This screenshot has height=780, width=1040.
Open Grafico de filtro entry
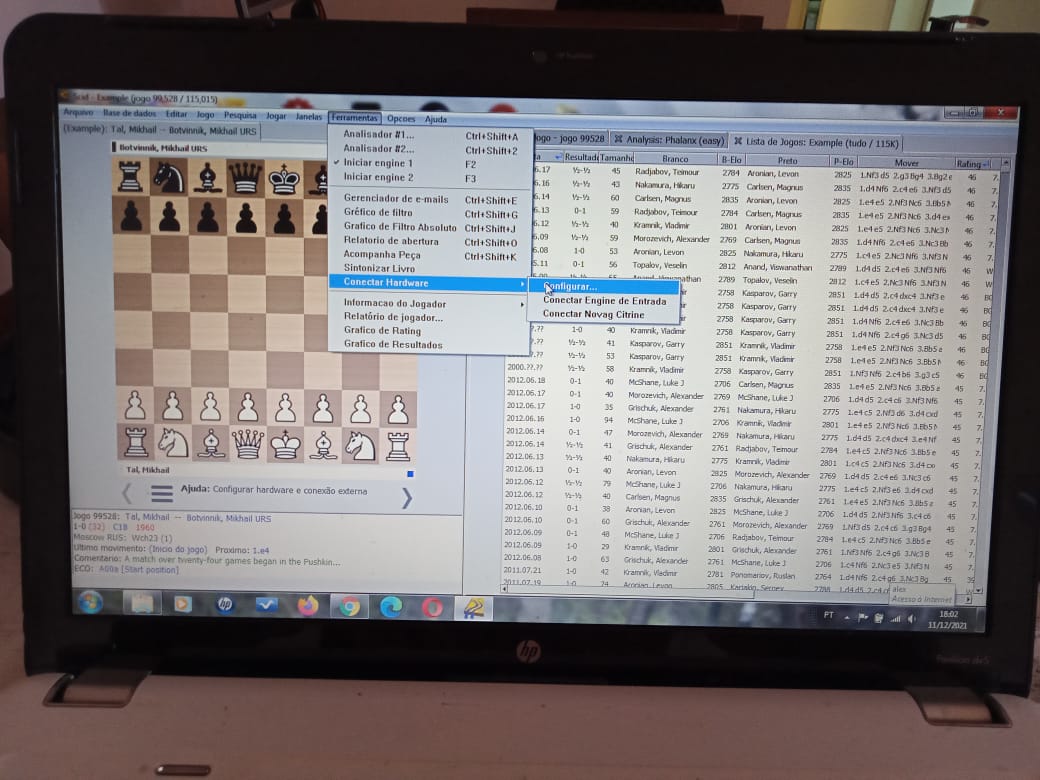tap(430, 213)
